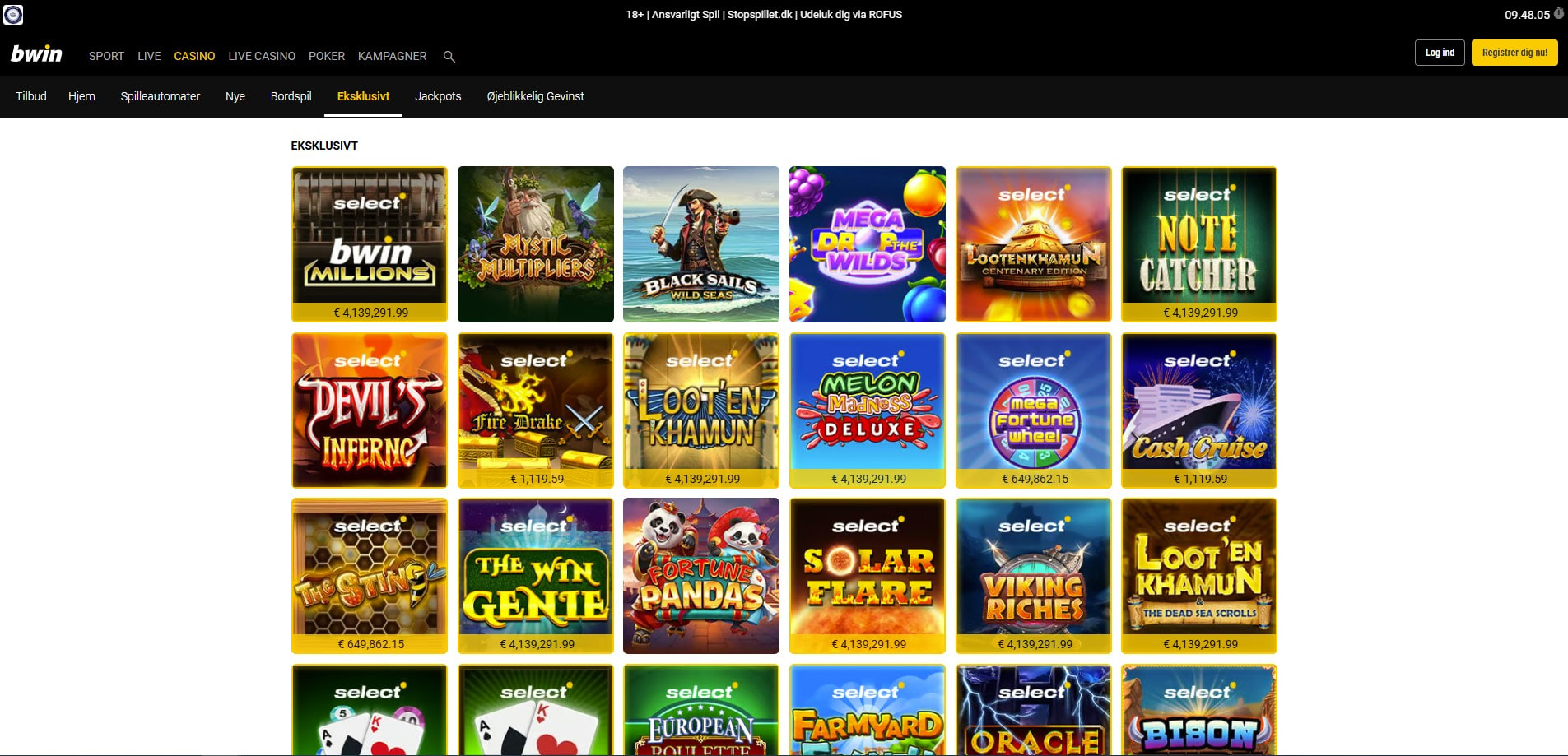Launch the Fire Drake game
Image resolution: width=1568 pixels, height=756 pixels.
536,410
